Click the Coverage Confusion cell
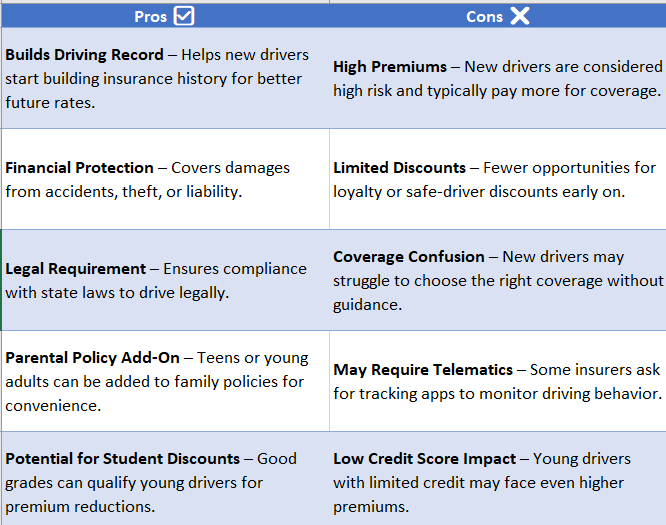This screenshot has width=666, height=525. [498, 280]
